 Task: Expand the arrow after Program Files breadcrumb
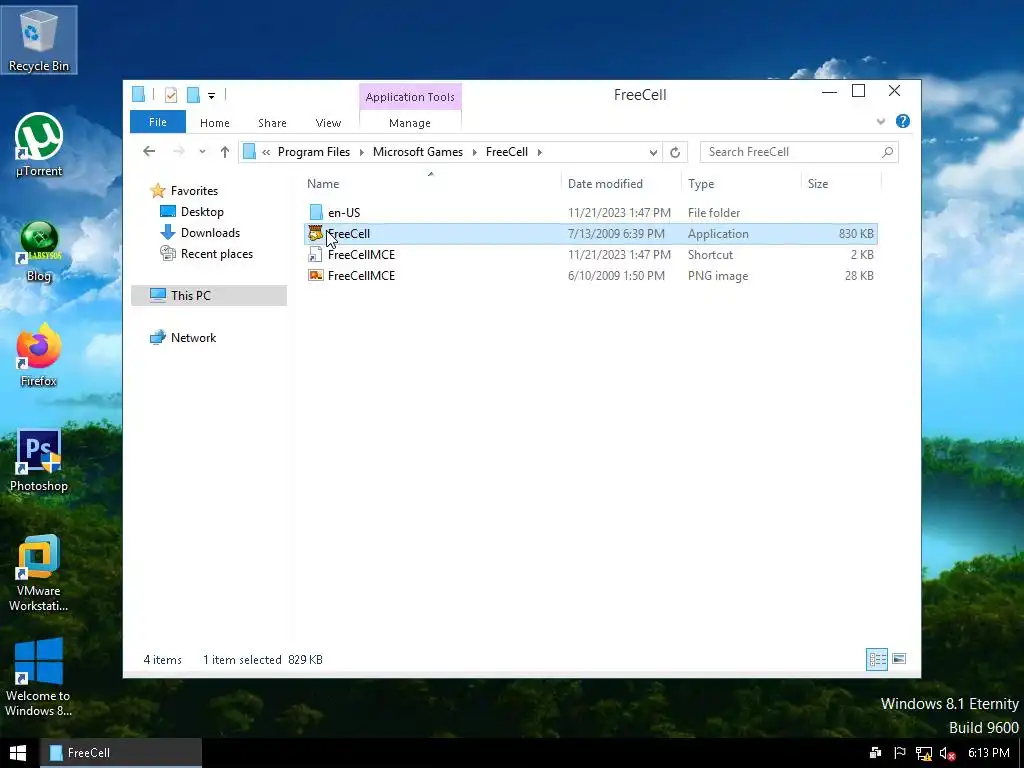(x=361, y=152)
